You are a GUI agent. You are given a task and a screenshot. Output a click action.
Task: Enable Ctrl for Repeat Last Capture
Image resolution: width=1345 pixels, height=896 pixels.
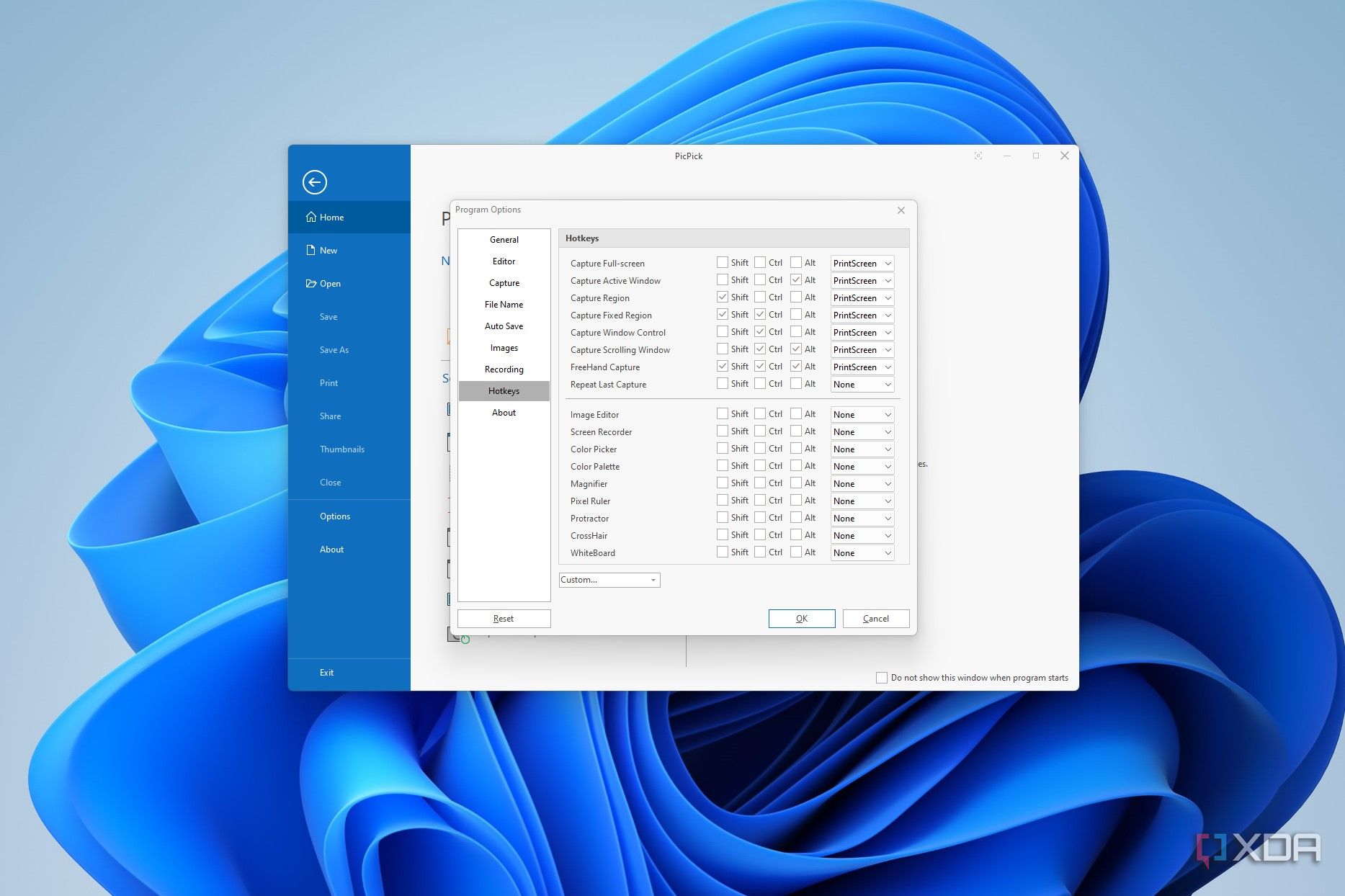(760, 384)
